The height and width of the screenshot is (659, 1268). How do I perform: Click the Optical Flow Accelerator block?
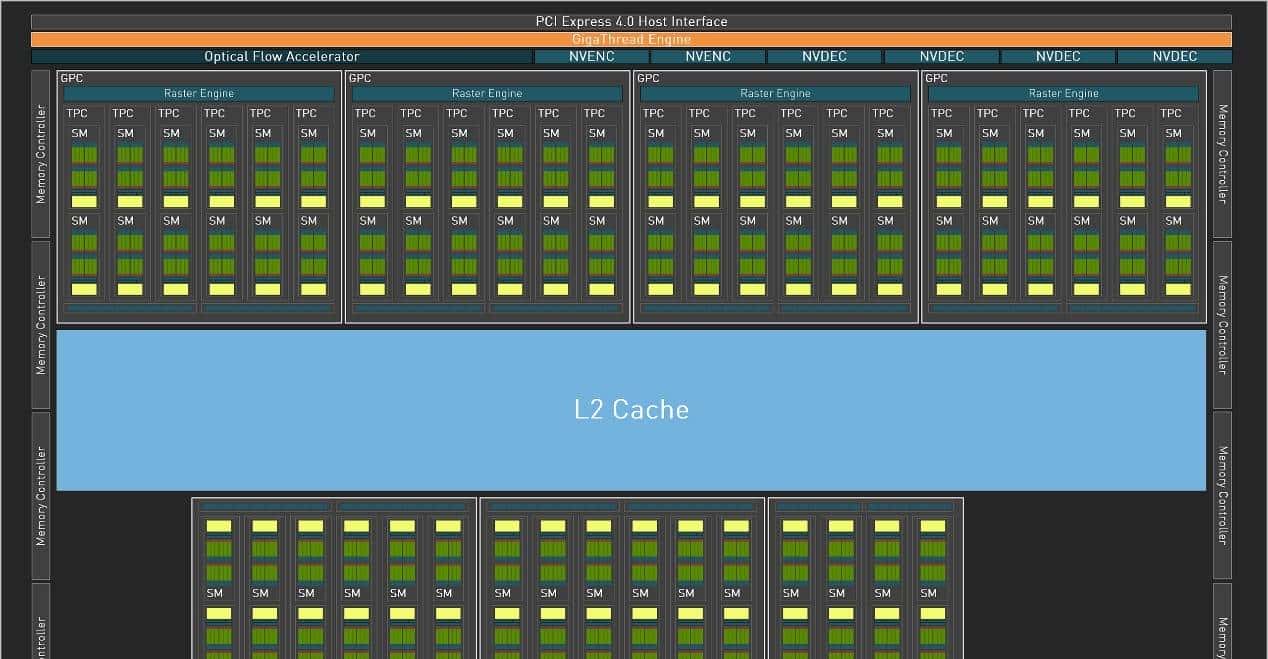[281, 57]
